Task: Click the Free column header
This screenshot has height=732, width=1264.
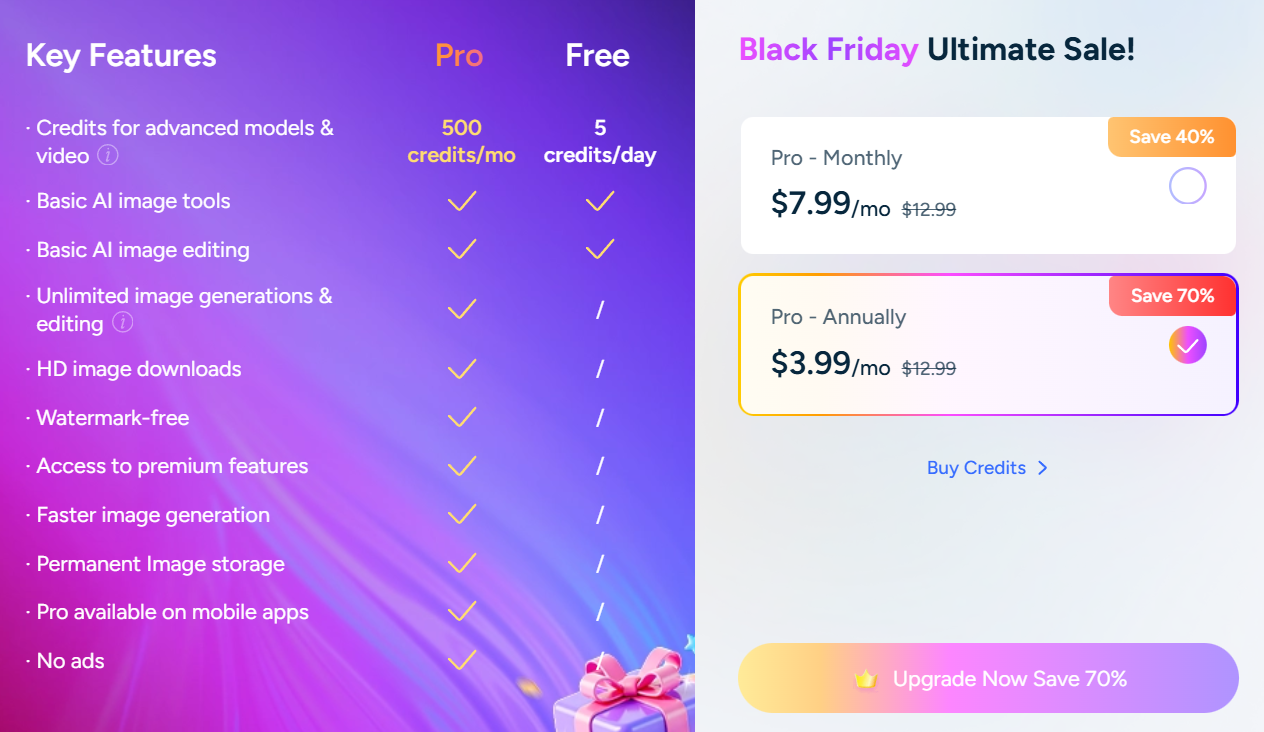Action: 597,56
